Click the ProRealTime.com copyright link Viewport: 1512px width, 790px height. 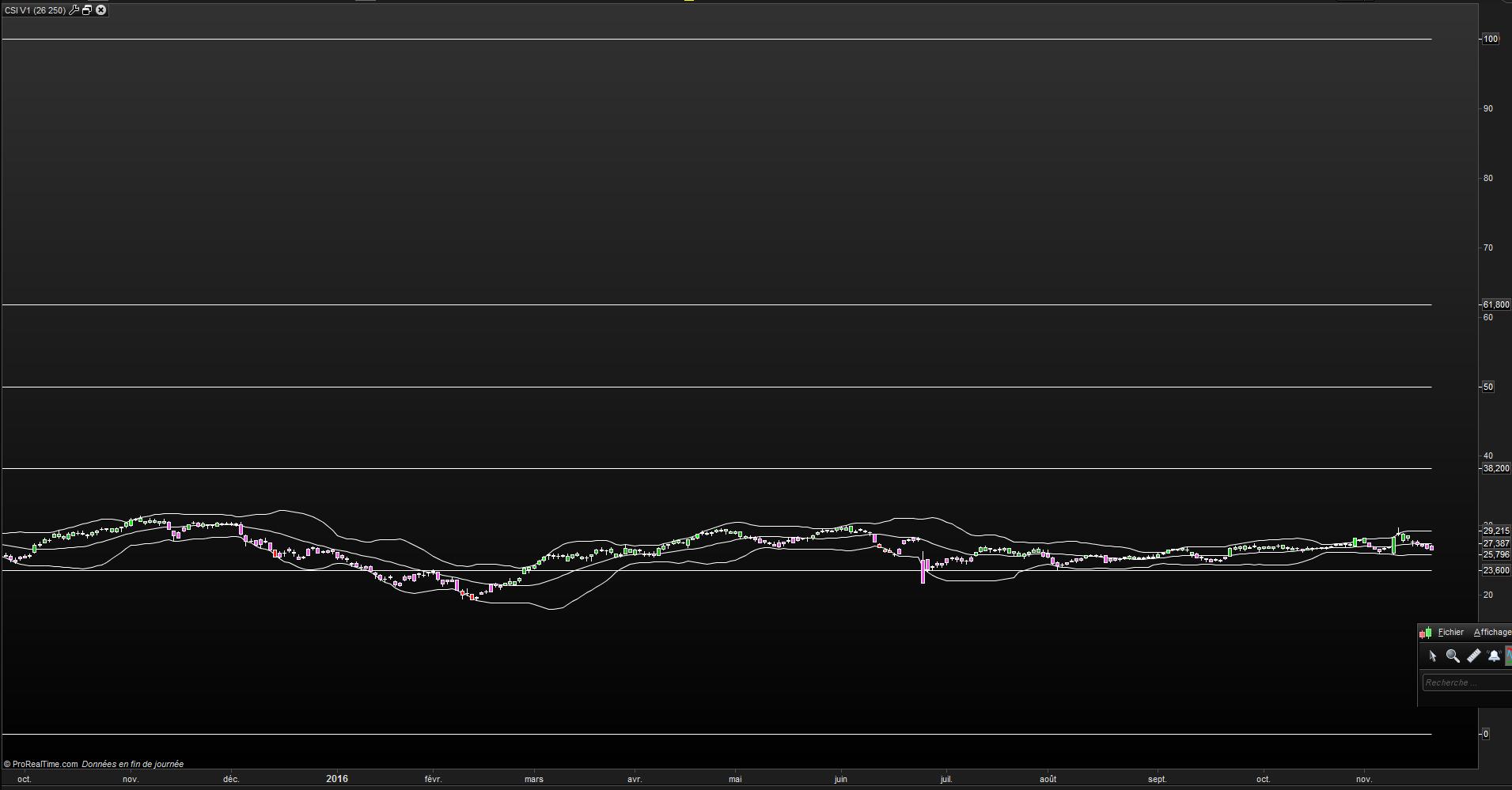pyautogui.click(x=41, y=764)
